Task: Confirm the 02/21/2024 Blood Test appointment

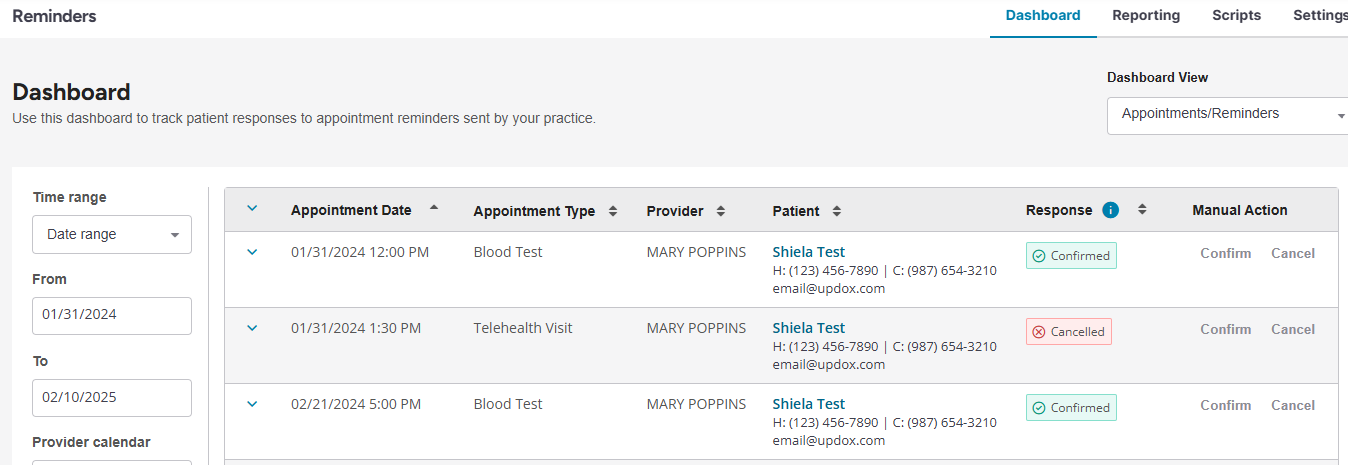Action: coord(1225,406)
